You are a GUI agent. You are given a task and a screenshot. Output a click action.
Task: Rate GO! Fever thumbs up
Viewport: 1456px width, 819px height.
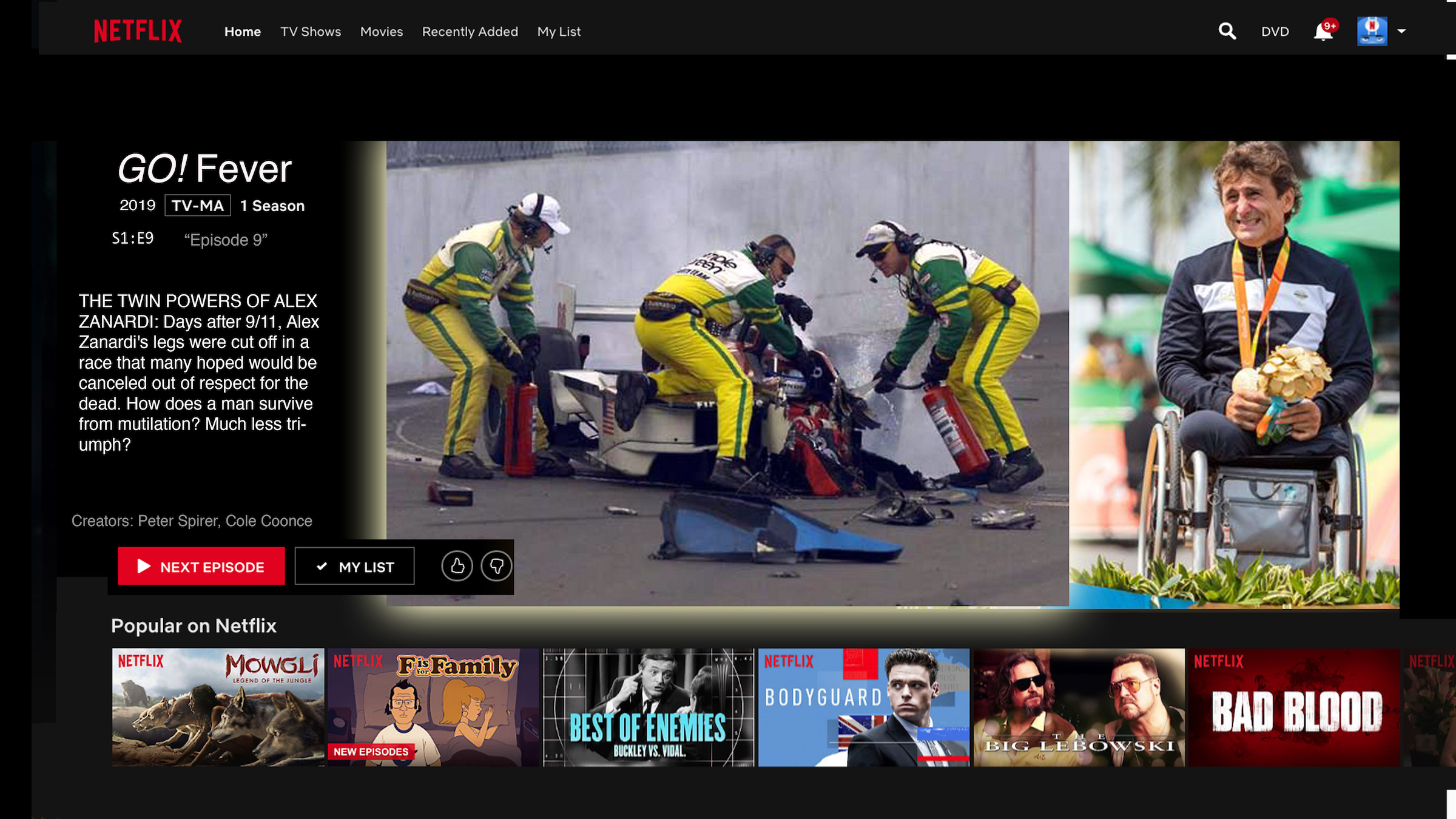pos(457,566)
